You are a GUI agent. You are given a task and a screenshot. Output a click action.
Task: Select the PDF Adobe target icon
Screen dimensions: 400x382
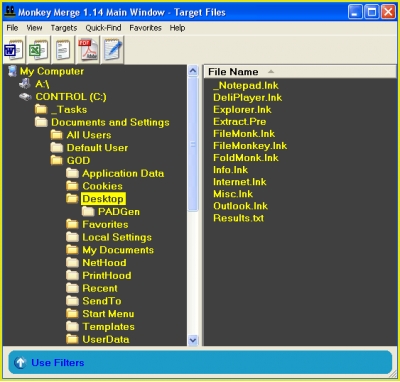click(88, 50)
